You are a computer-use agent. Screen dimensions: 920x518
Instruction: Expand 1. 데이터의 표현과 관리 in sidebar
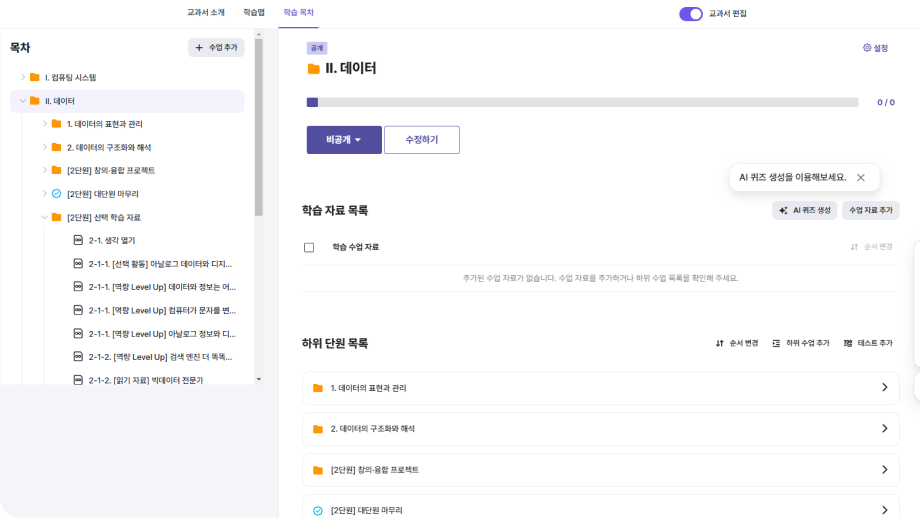[44, 124]
